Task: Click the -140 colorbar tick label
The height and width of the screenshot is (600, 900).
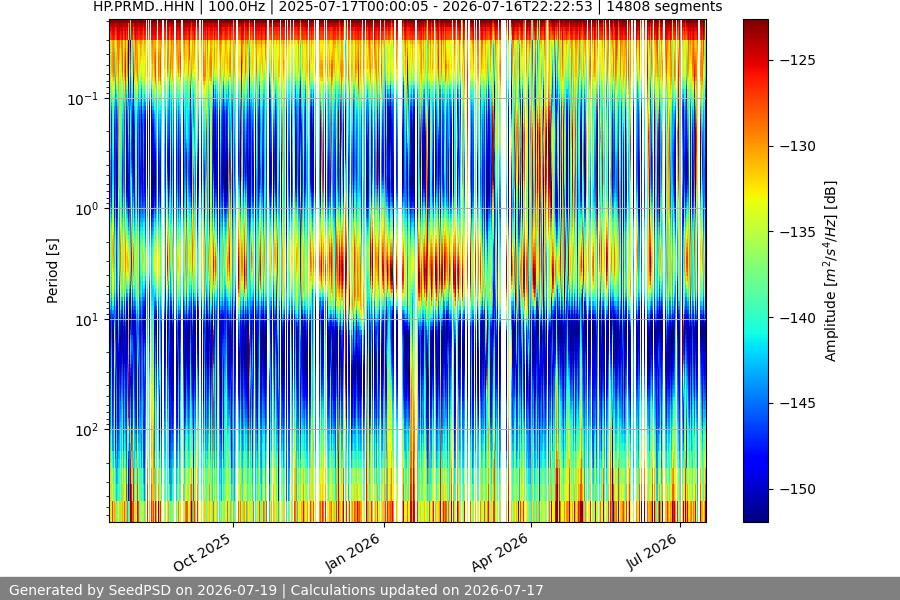Action: (x=797, y=318)
